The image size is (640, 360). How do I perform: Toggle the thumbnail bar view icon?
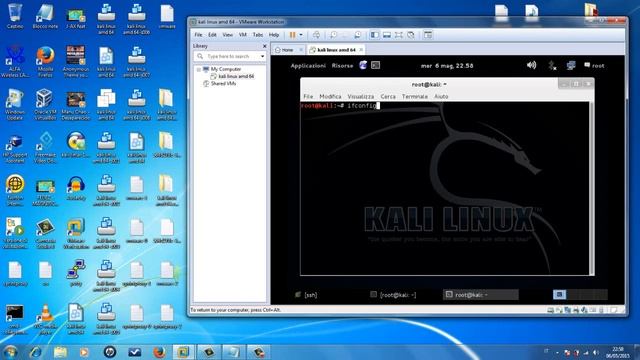387,35
